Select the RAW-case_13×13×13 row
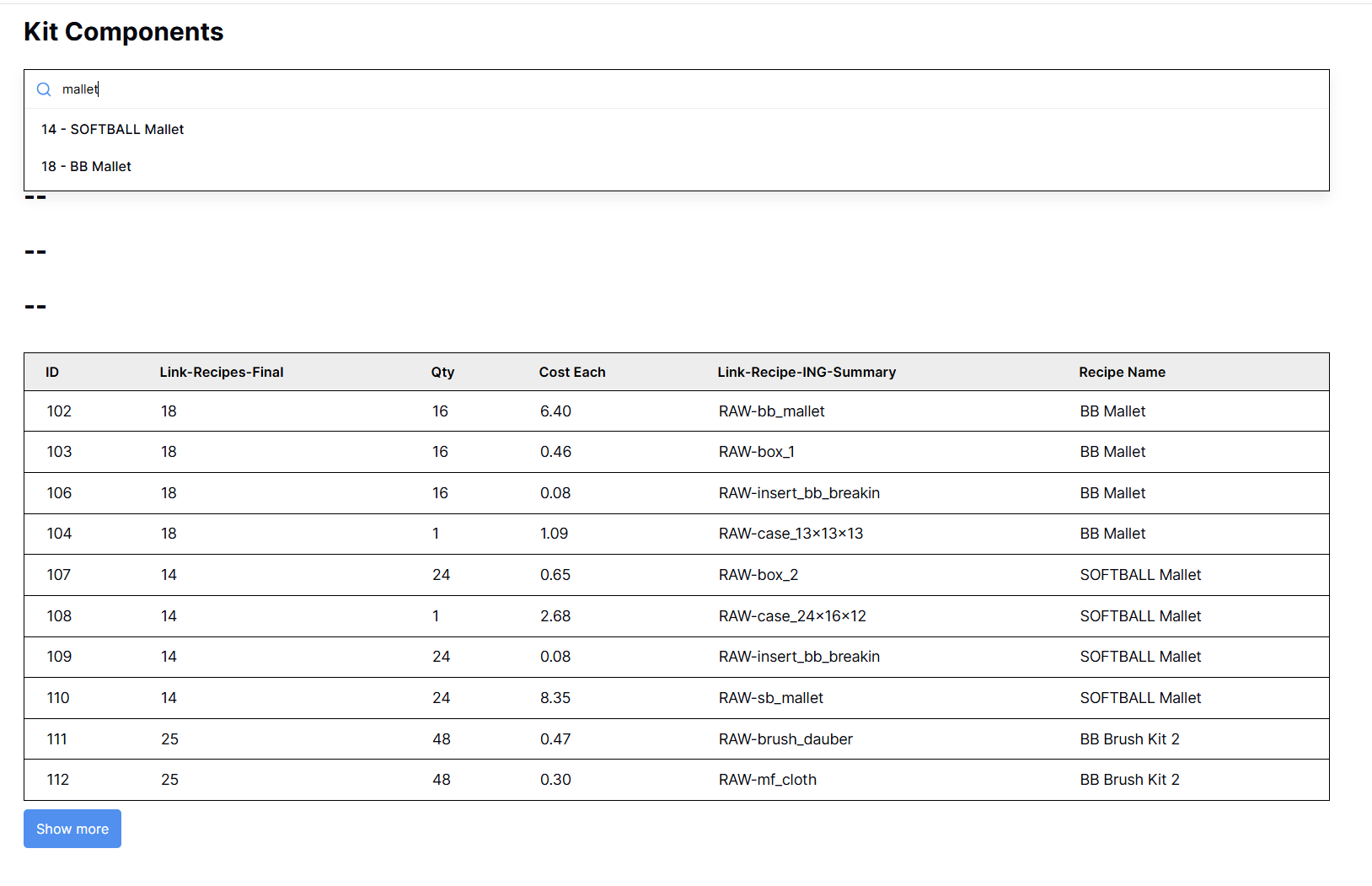 point(791,534)
